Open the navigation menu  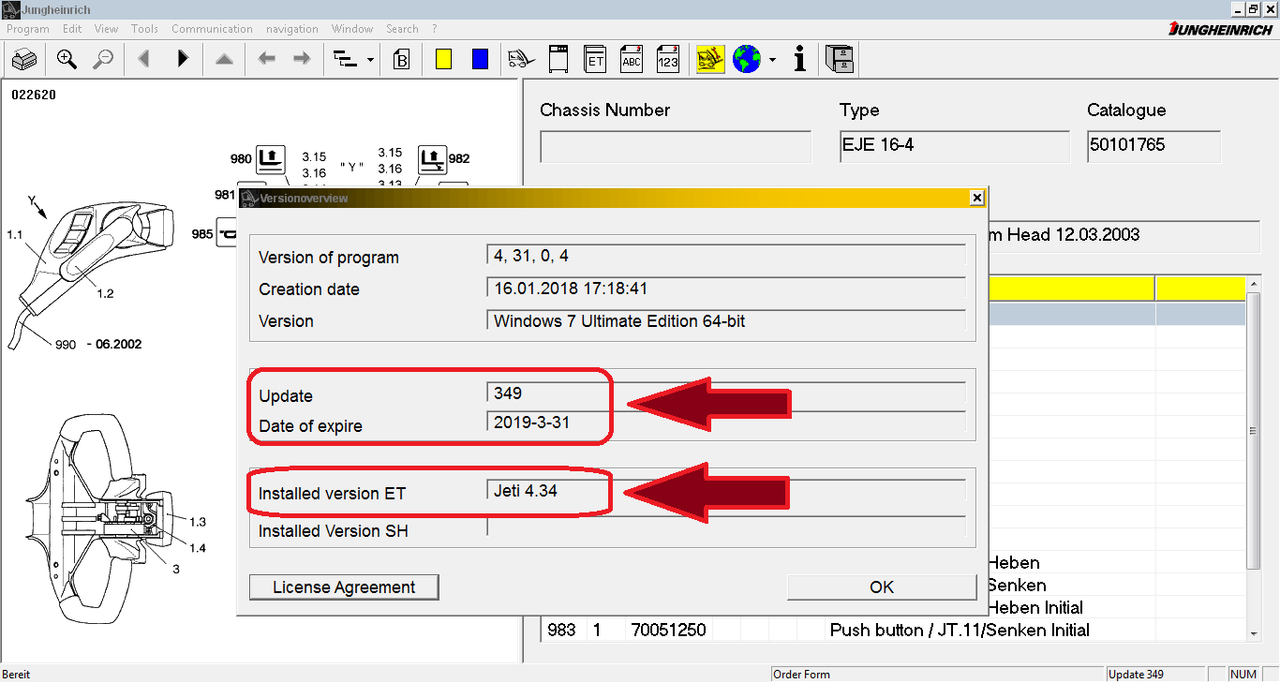[292, 29]
